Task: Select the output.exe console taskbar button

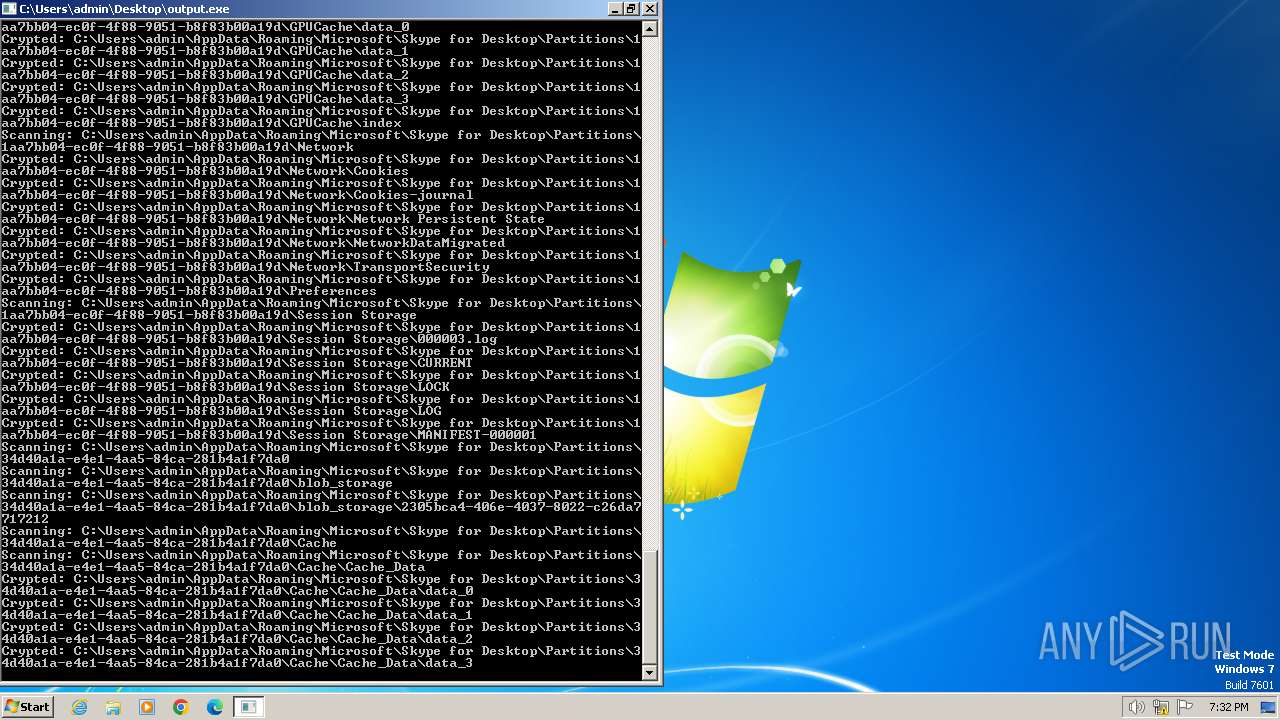Action: click(249, 707)
